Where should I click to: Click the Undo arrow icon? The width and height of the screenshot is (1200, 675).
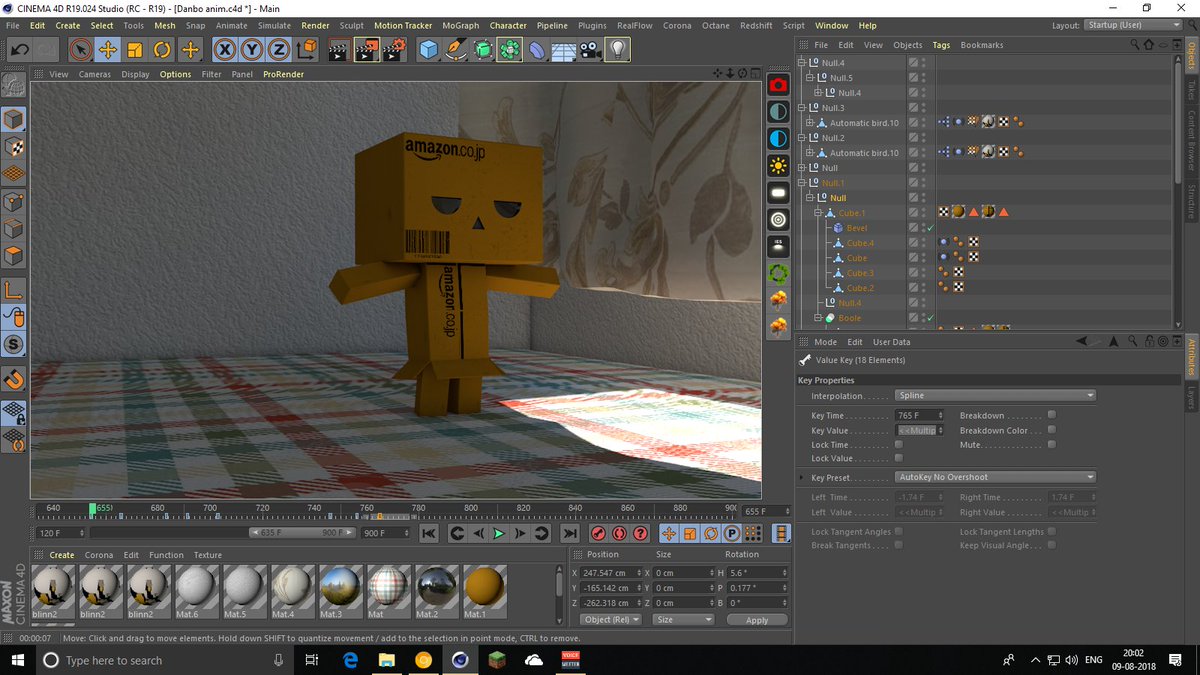19,49
